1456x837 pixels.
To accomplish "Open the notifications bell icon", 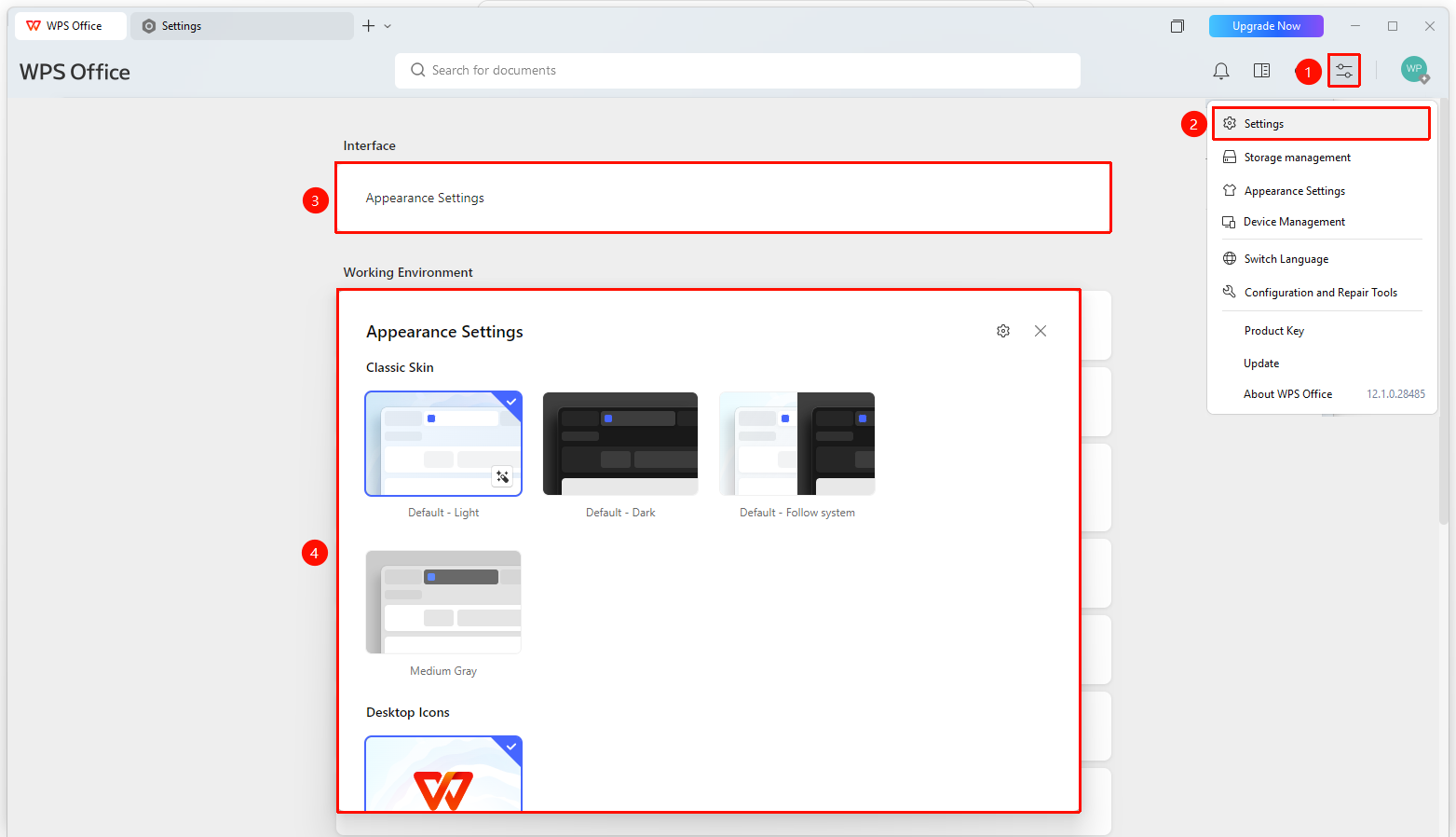I will pos(1220,71).
